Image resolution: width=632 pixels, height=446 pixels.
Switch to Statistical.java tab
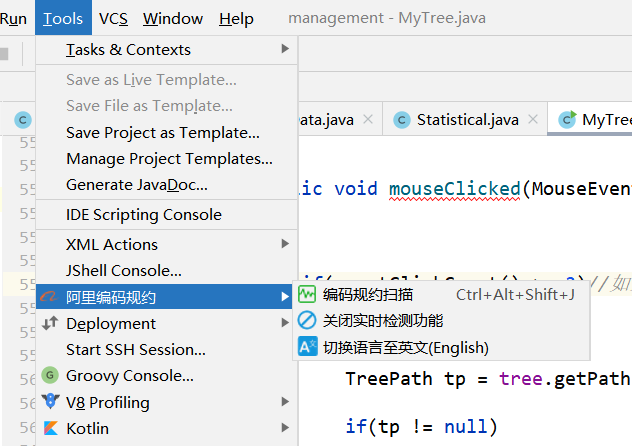(465, 120)
